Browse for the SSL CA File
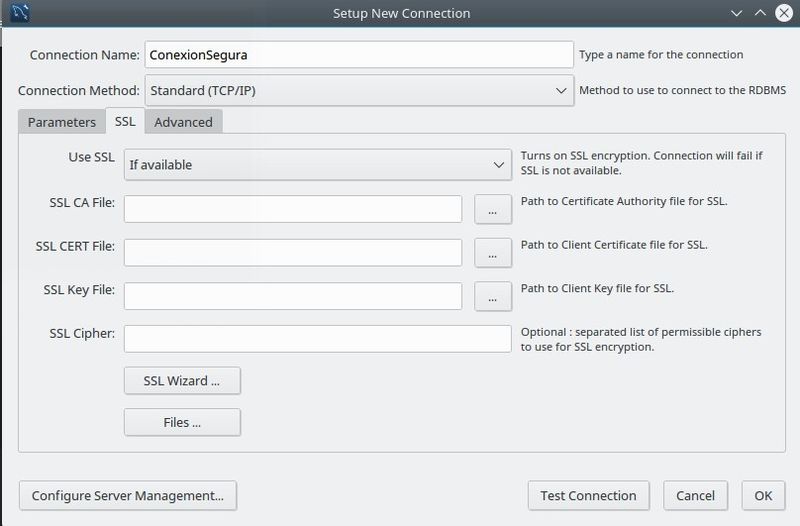The image size is (800, 526). tap(493, 209)
